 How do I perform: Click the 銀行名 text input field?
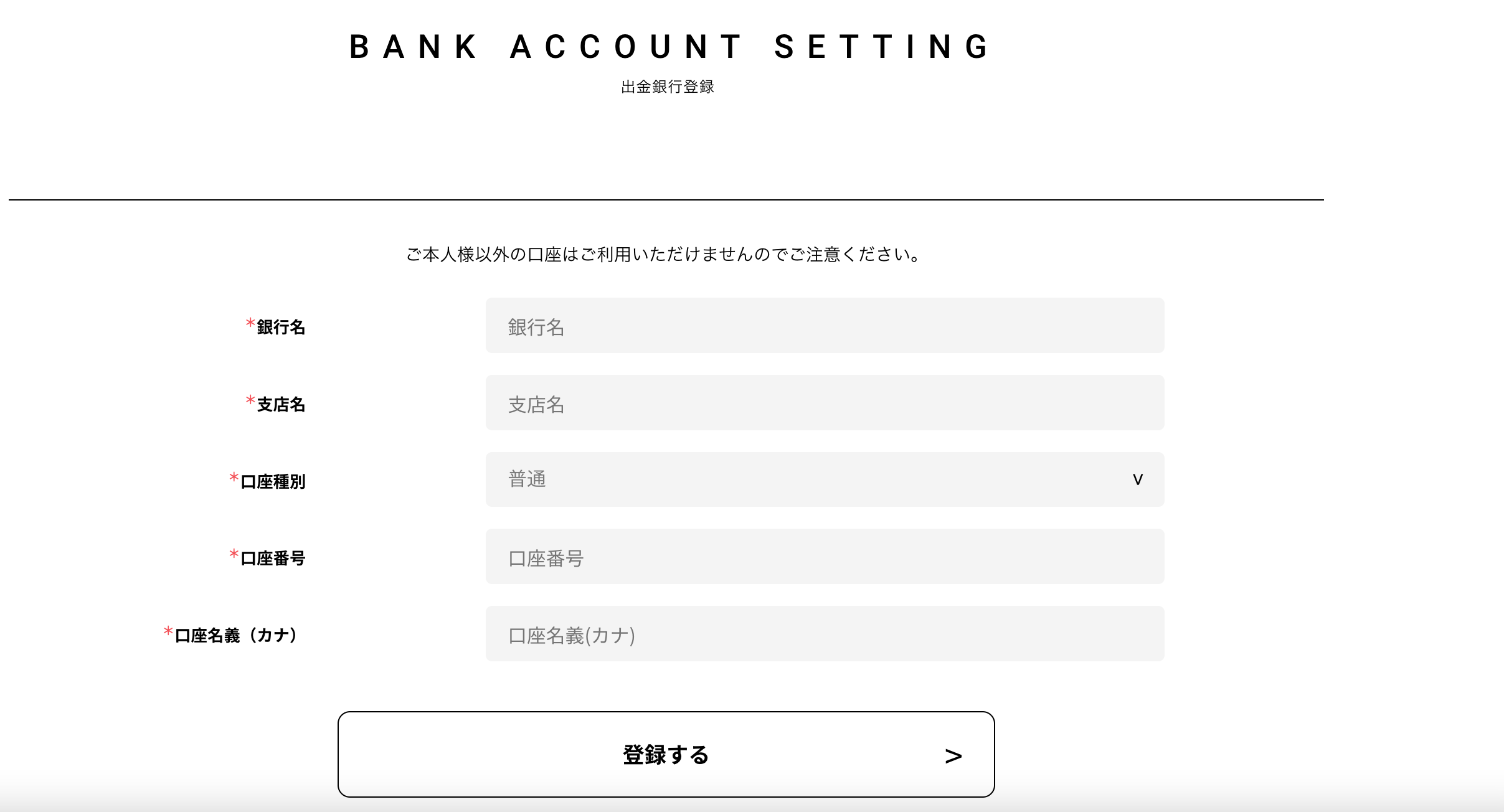(825, 325)
